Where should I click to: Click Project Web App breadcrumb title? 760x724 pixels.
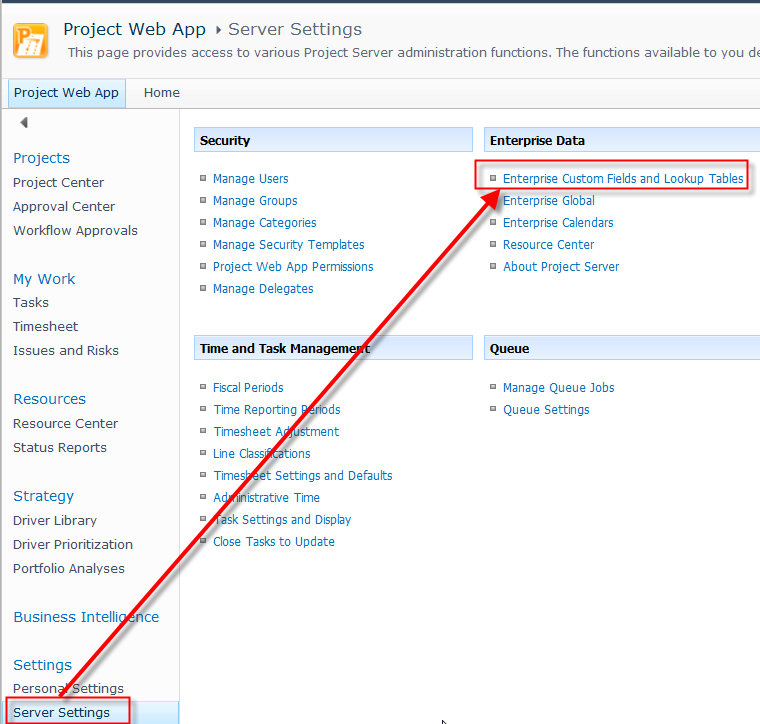(134, 30)
